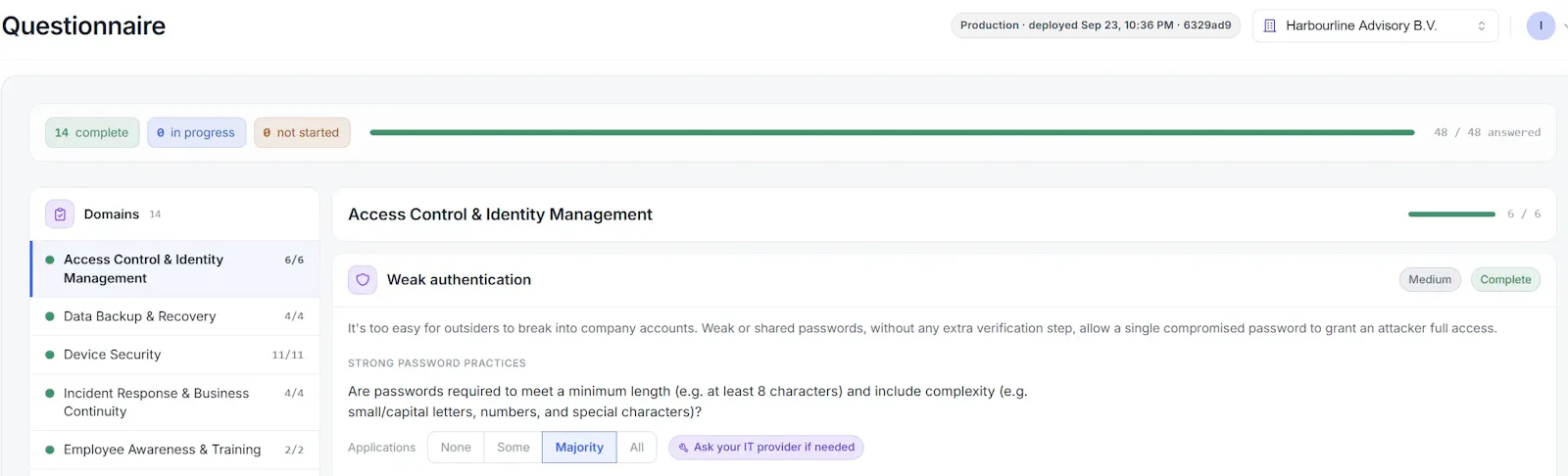1568x476 pixels.
Task: Select the Majority answer option
Action: pyautogui.click(x=579, y=448)
